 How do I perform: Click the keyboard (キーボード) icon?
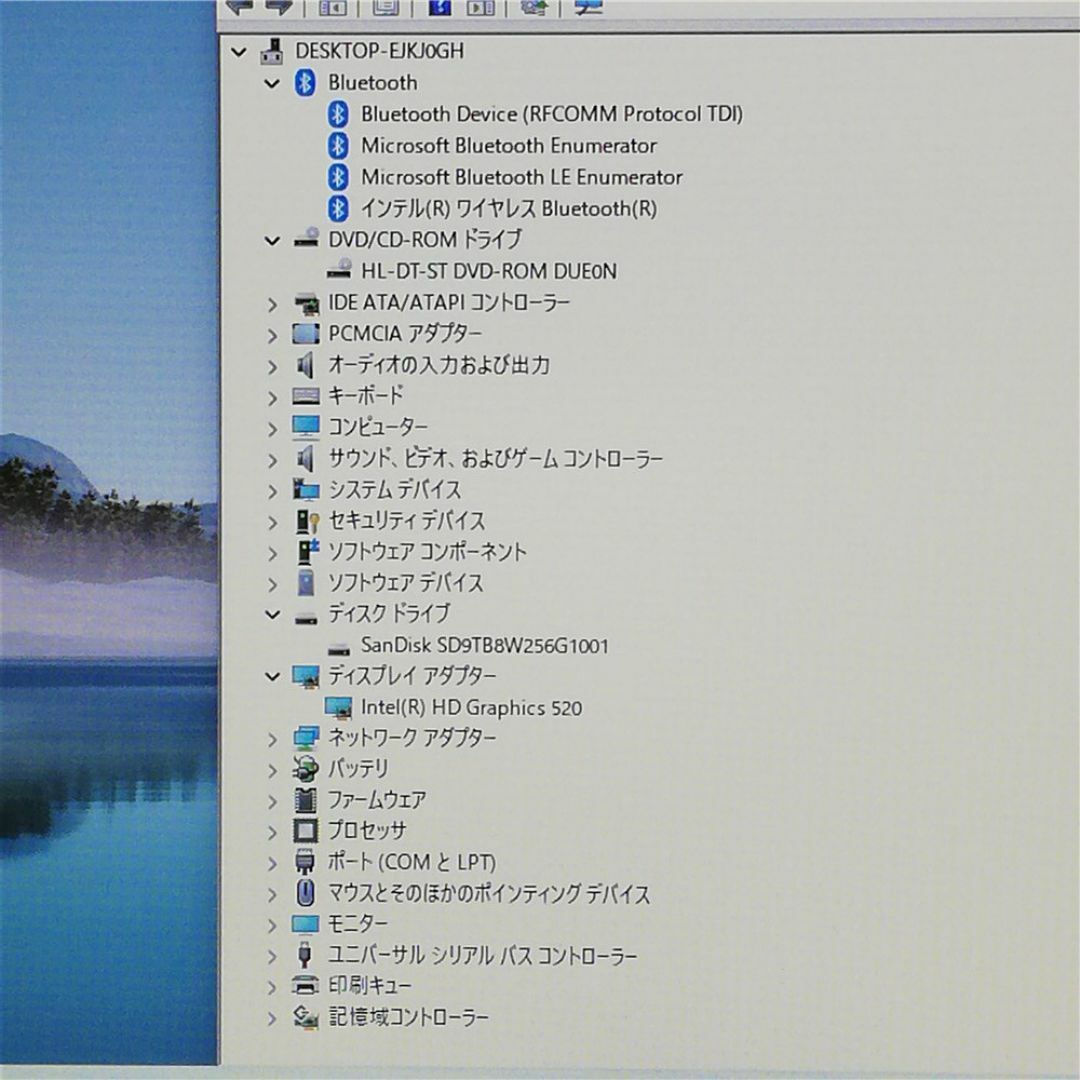pyautogui.click(x=306, y=396)
